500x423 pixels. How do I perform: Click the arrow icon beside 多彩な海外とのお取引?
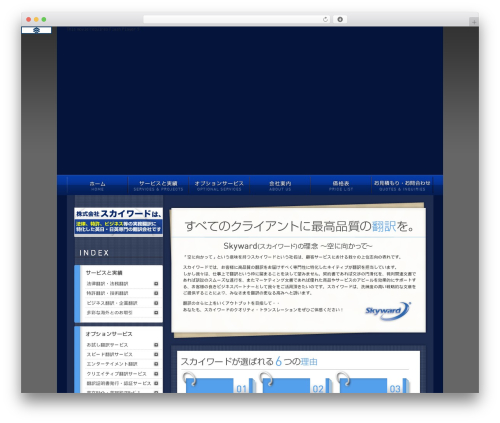tap(156, 313)
